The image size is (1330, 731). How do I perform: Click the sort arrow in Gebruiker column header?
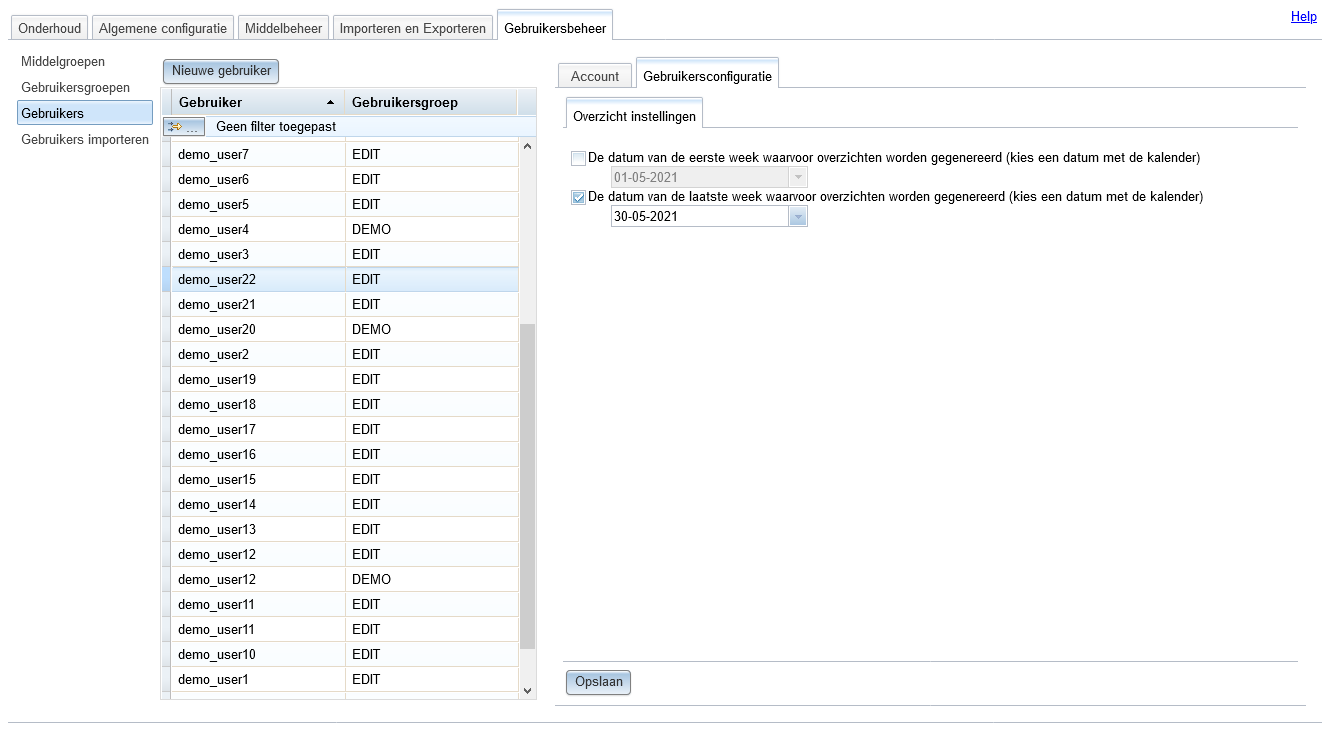(x=331, y=103)
